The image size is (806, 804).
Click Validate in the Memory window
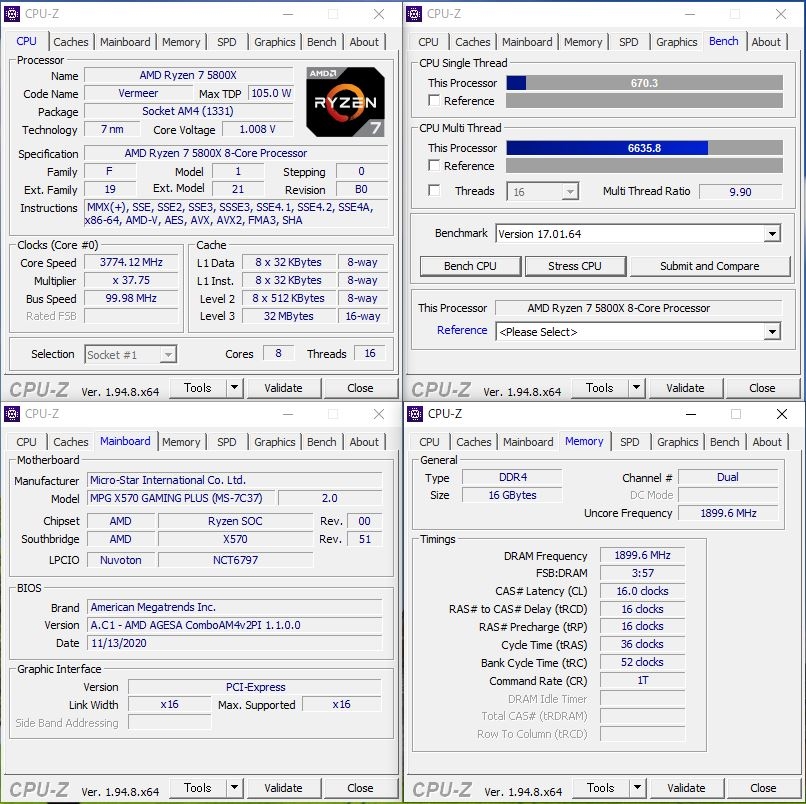coord(686,788)
